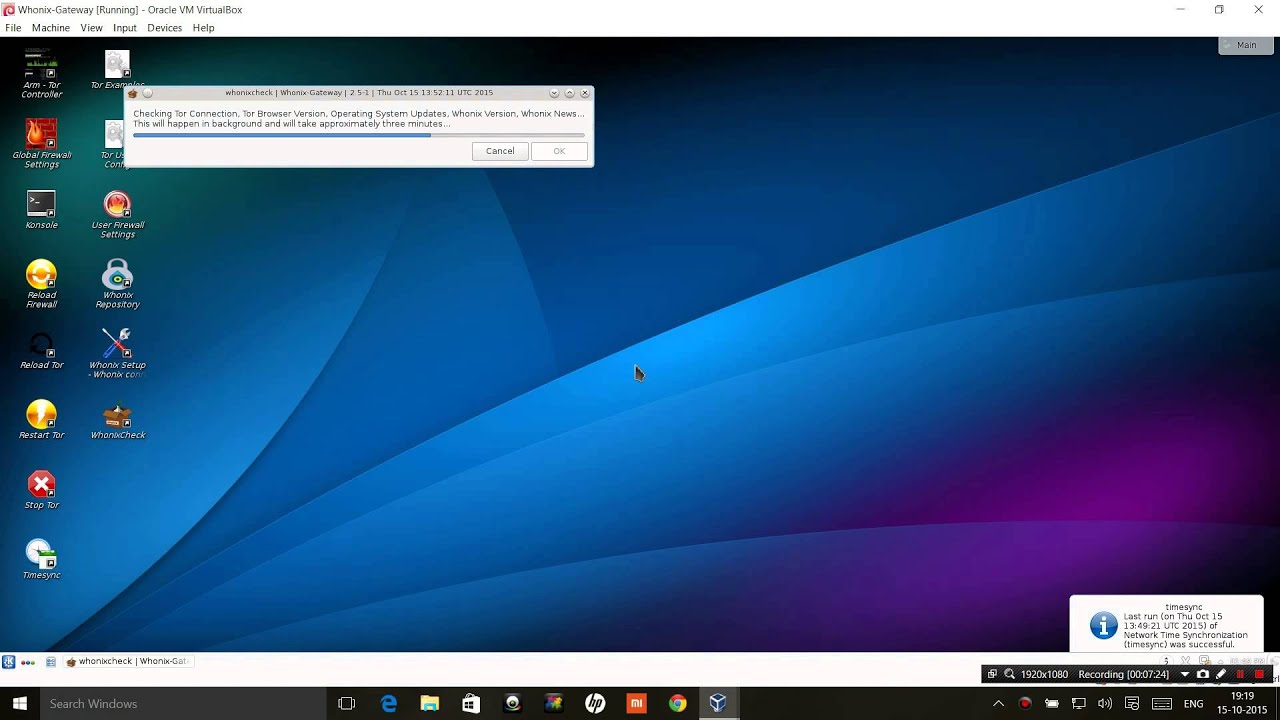
Task: Take screenshot with recorder camera icon
Action: 1203,674
